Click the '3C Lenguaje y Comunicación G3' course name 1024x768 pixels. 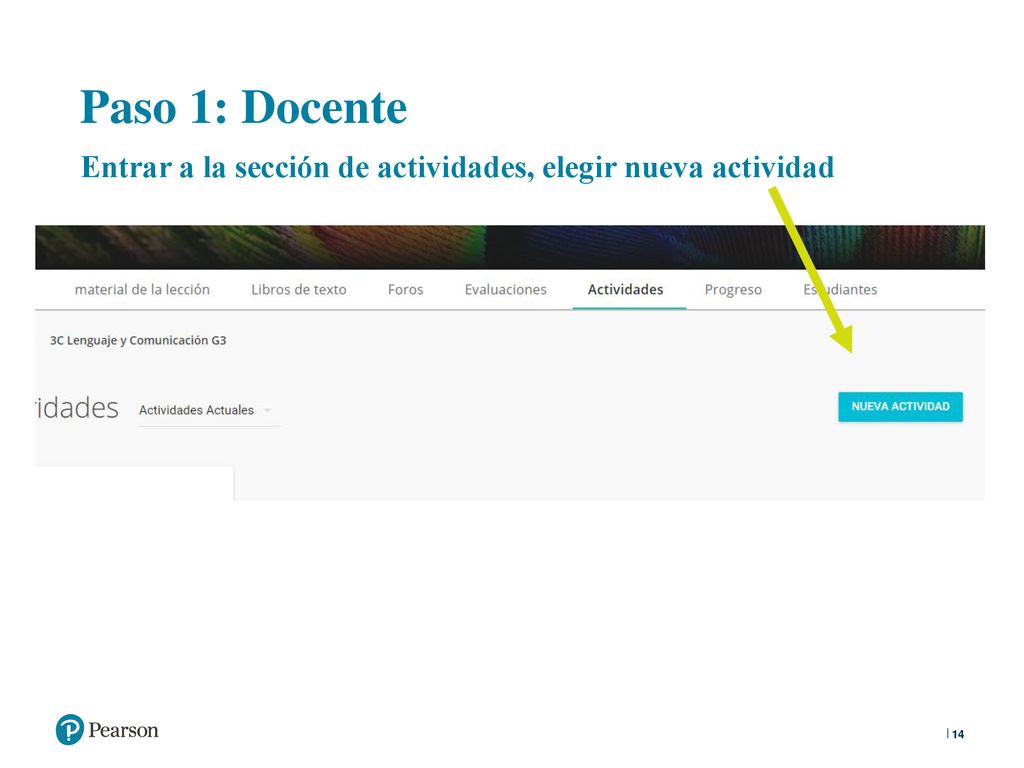click(138, 340)
